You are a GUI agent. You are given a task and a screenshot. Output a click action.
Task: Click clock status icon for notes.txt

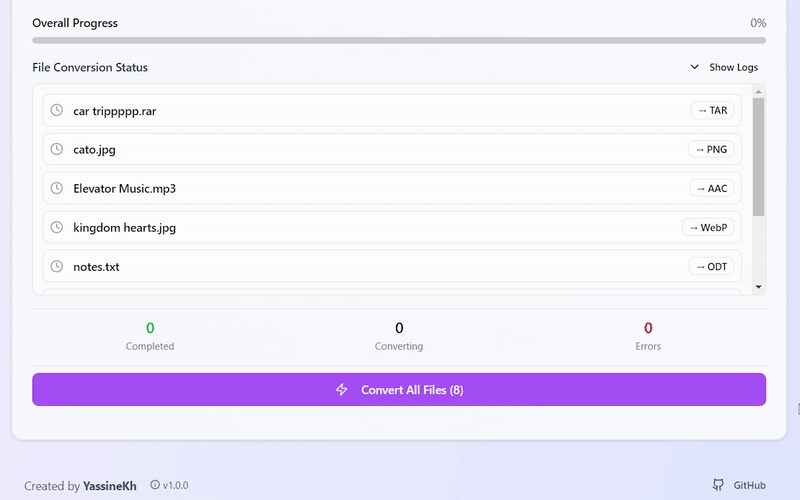57,266
